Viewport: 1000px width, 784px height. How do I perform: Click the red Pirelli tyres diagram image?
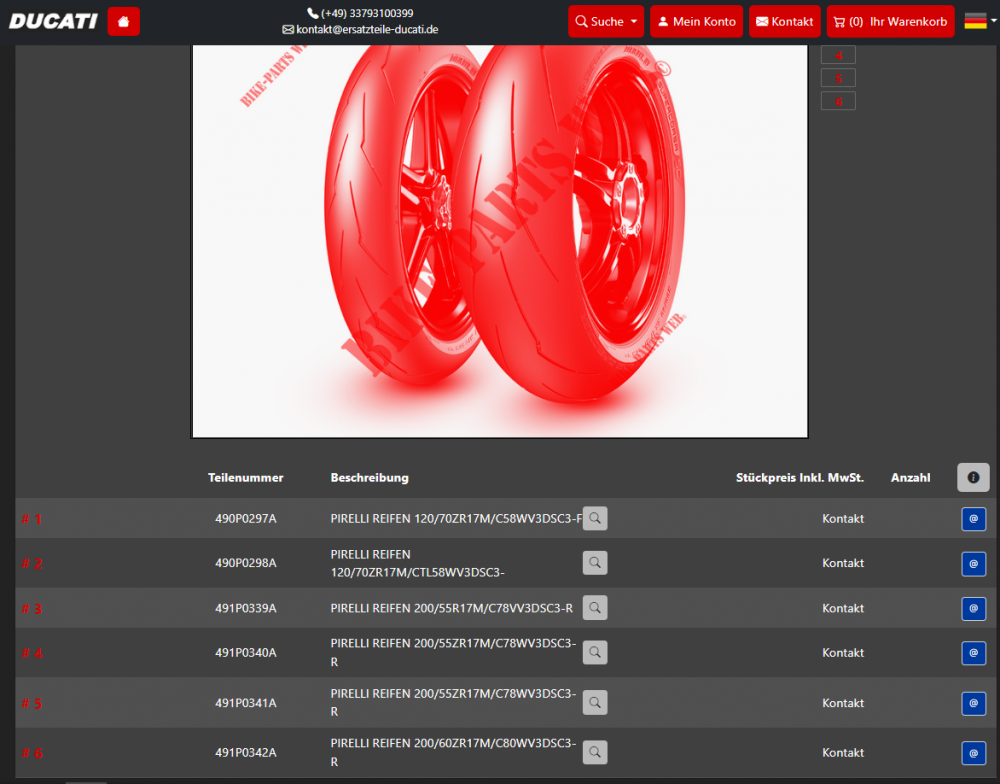click(x=499, y=240)
